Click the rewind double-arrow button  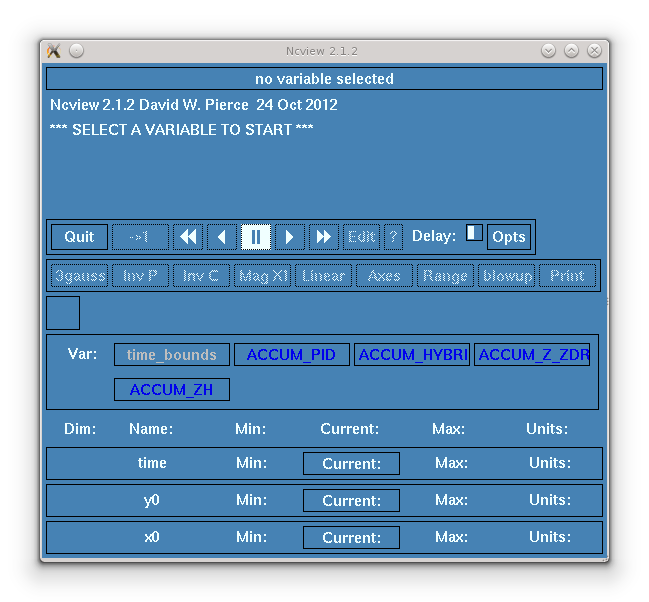point(187,237)
